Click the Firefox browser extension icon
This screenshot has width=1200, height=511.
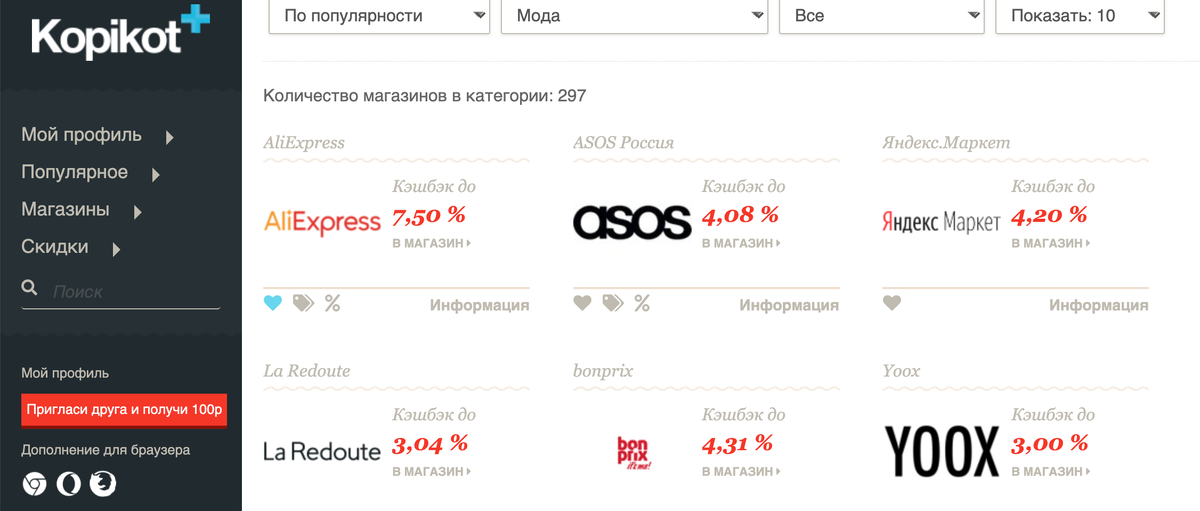coord(103,484)
